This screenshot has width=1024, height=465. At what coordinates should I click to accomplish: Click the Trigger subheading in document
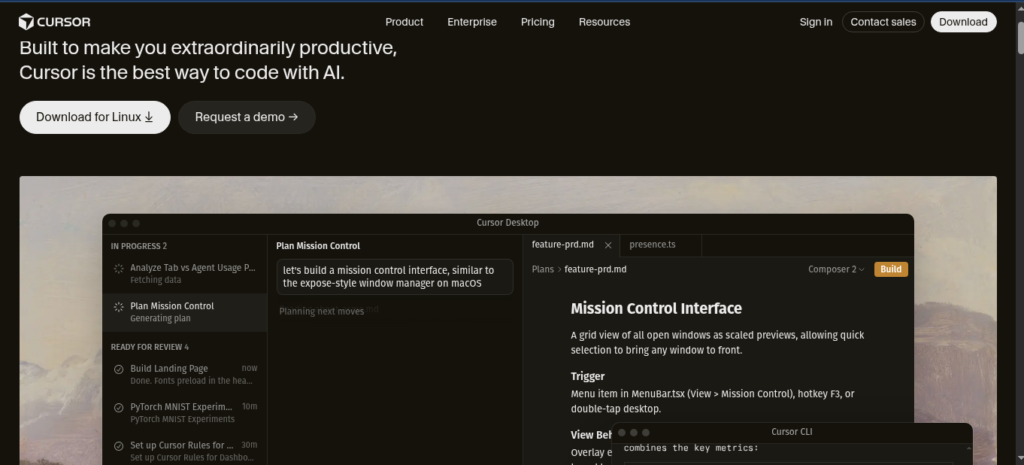[x=588, y=376]
